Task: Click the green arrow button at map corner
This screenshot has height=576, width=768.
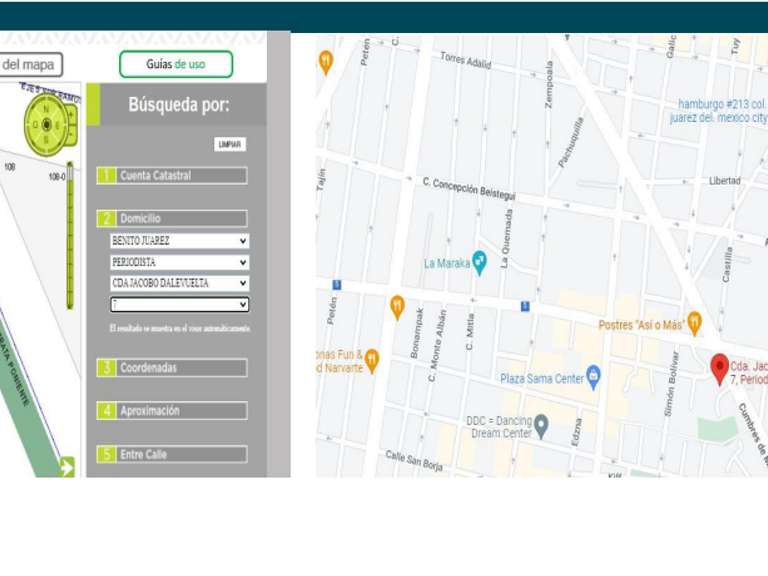Action: (67, 467)
